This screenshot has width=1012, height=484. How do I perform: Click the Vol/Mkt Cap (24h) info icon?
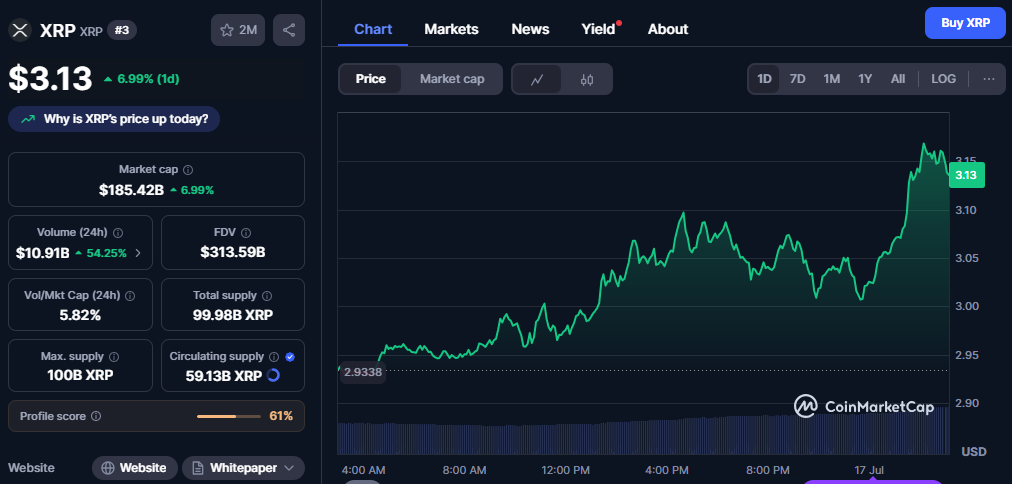130,296
